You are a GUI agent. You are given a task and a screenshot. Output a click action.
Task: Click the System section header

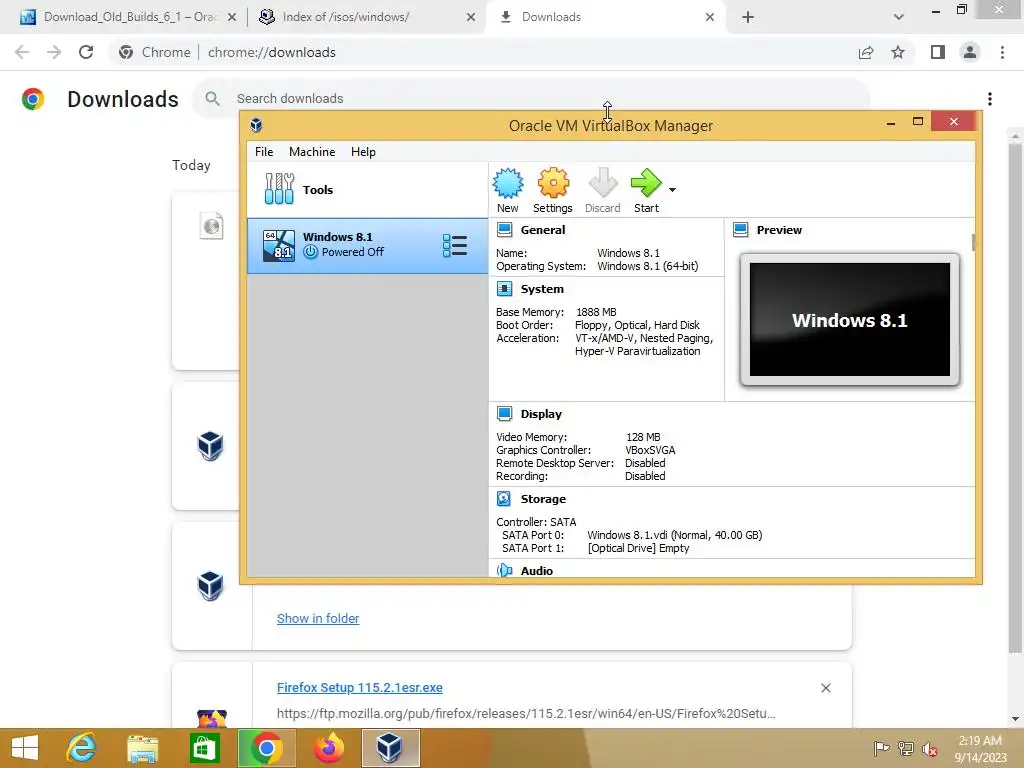(x=541, y=289)
